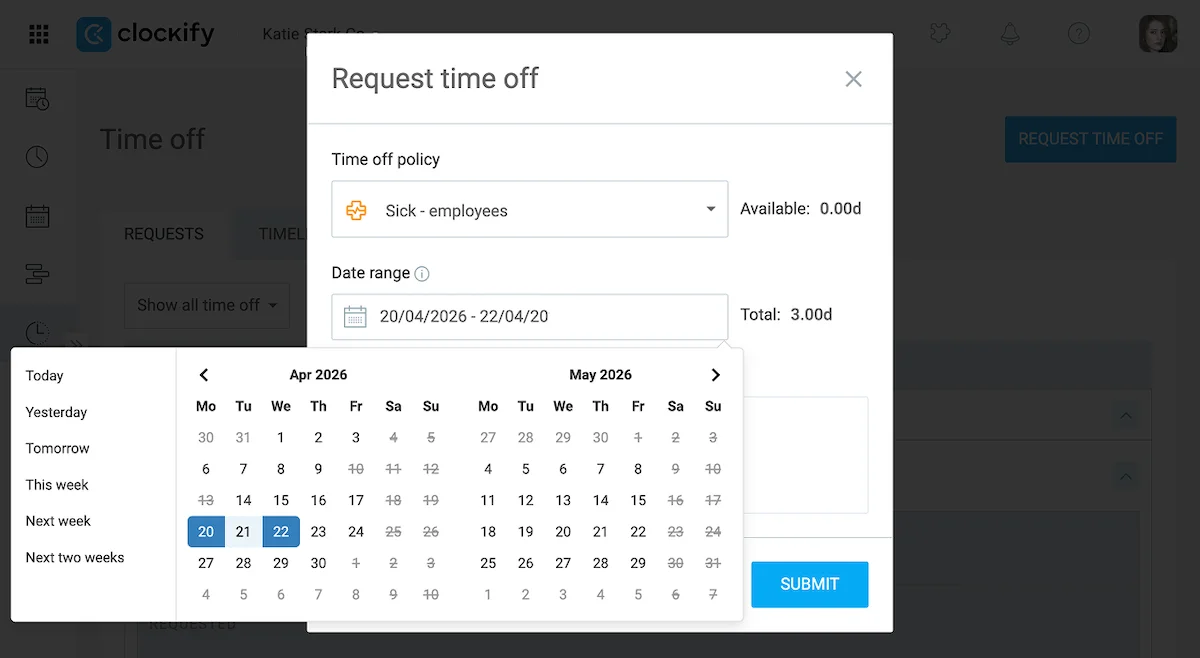Open the Schedule icon in the sidebar
1200x658 pixels.
(39, 274)
